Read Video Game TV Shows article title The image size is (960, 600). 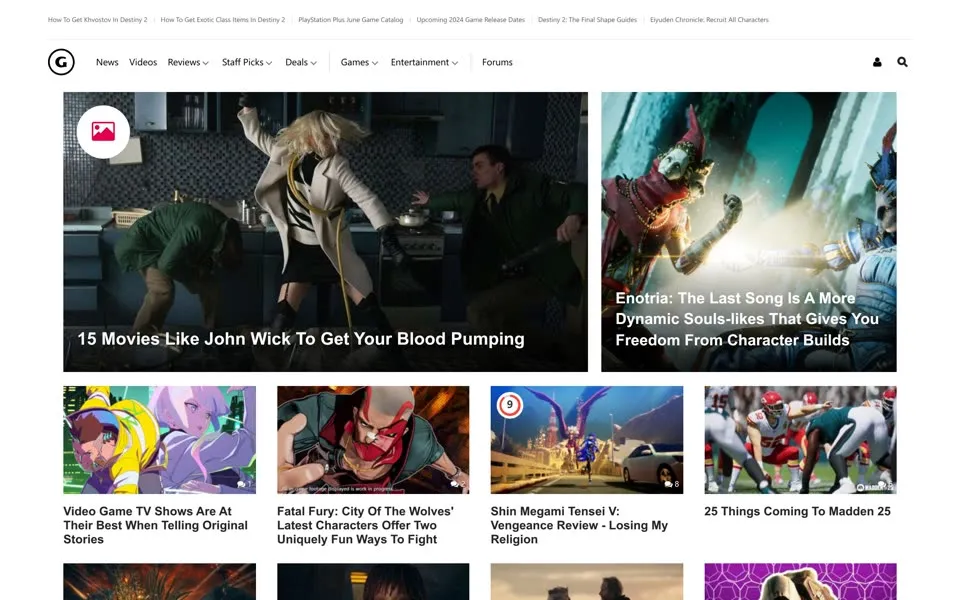pyautogui.click(x=156, y=525)
